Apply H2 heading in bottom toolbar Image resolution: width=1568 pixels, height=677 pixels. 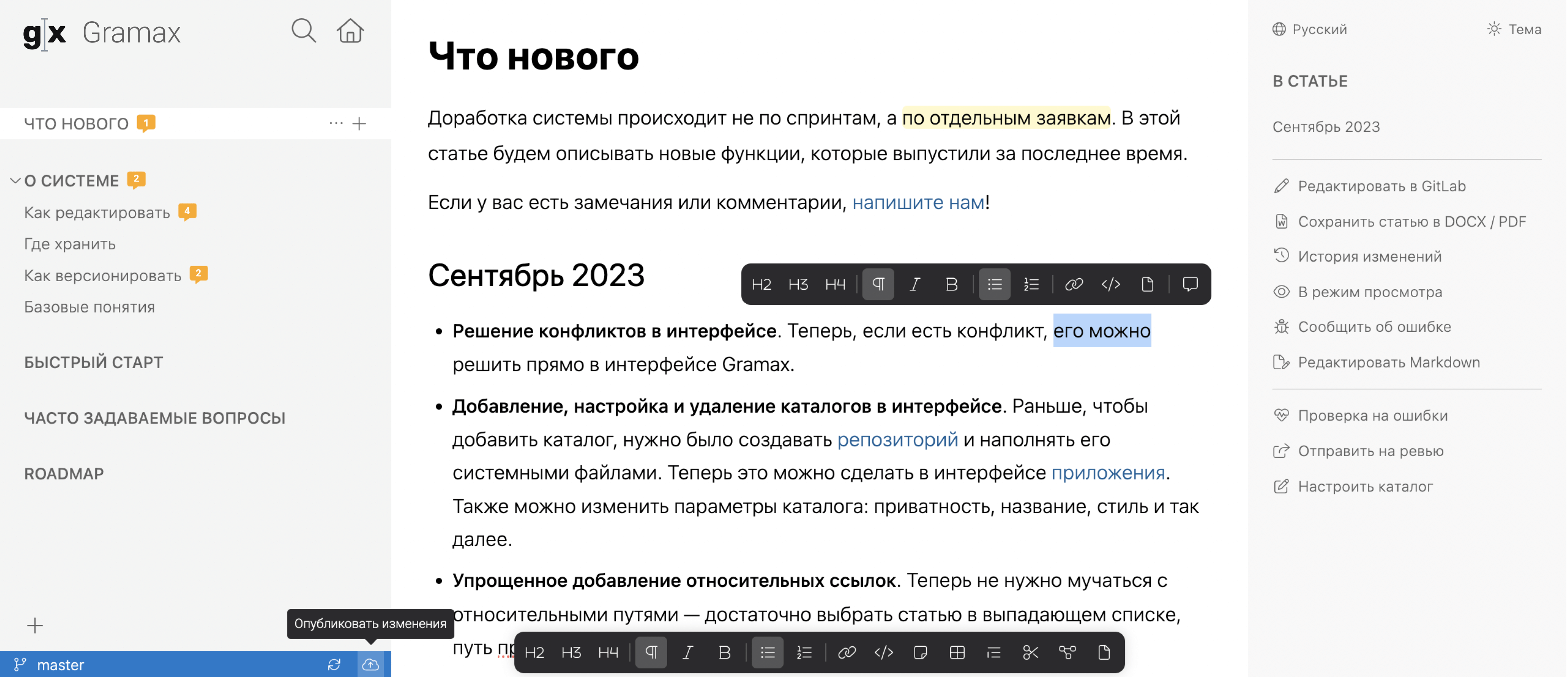point(535,653)
